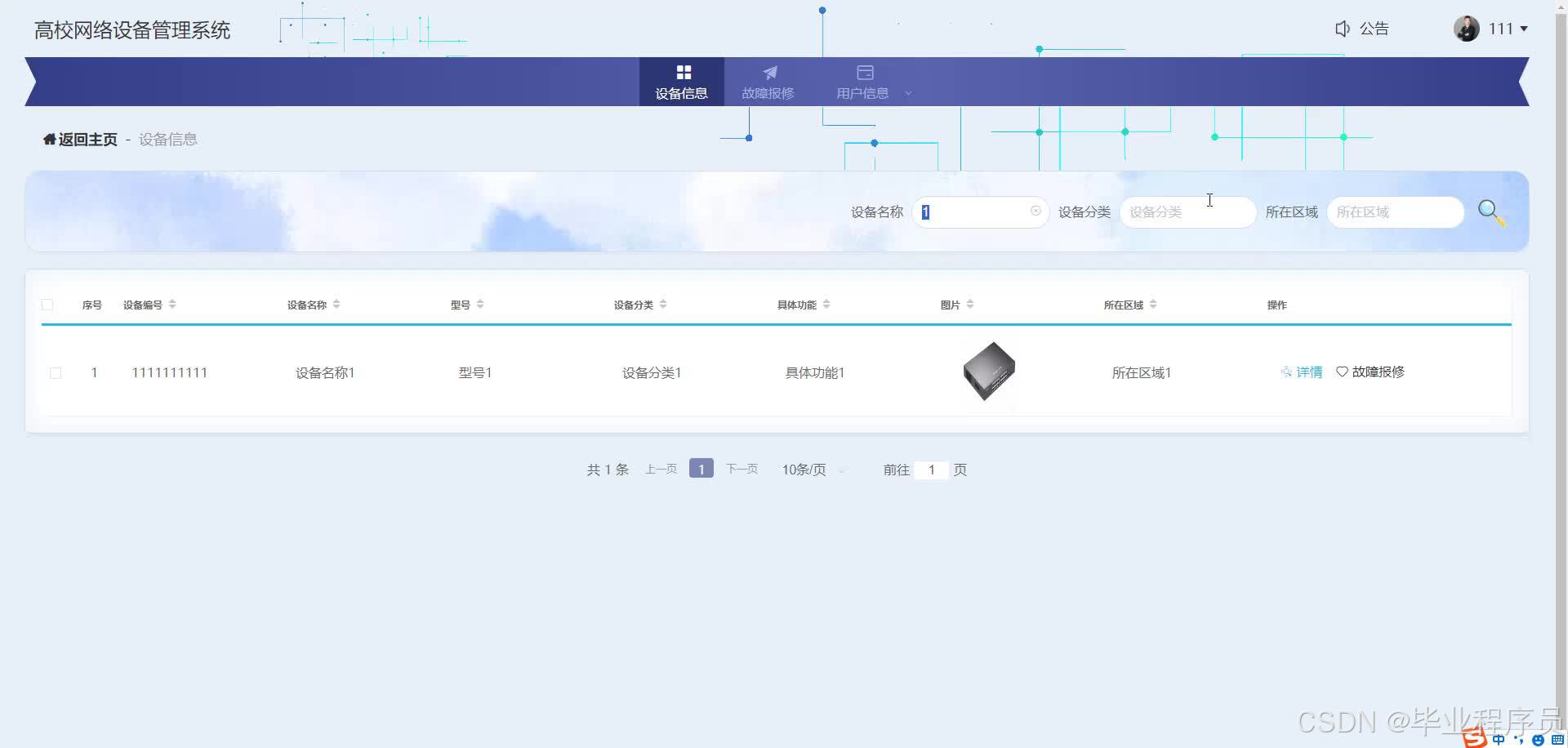Click the 前往 page number input
The height and width of the screenshot is (748, 1568).
coord(931,470)
